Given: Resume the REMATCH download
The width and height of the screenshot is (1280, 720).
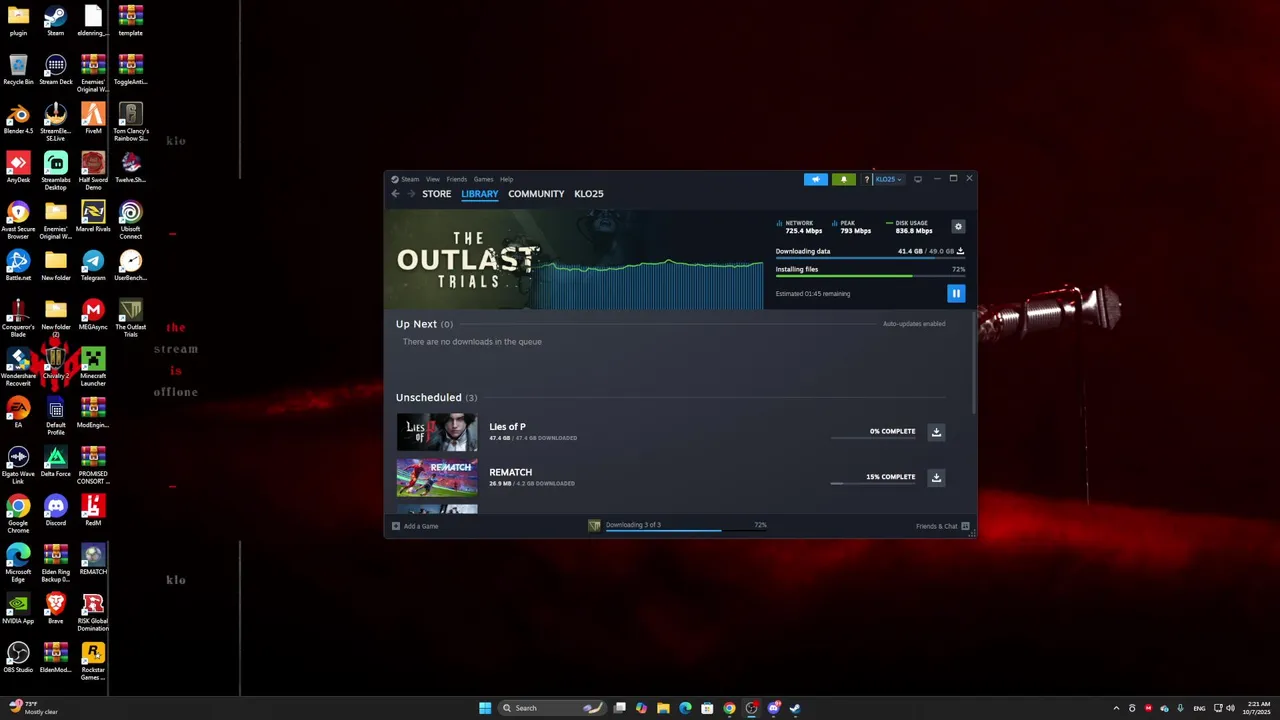Looking at the screenshot, I should 936,477.
